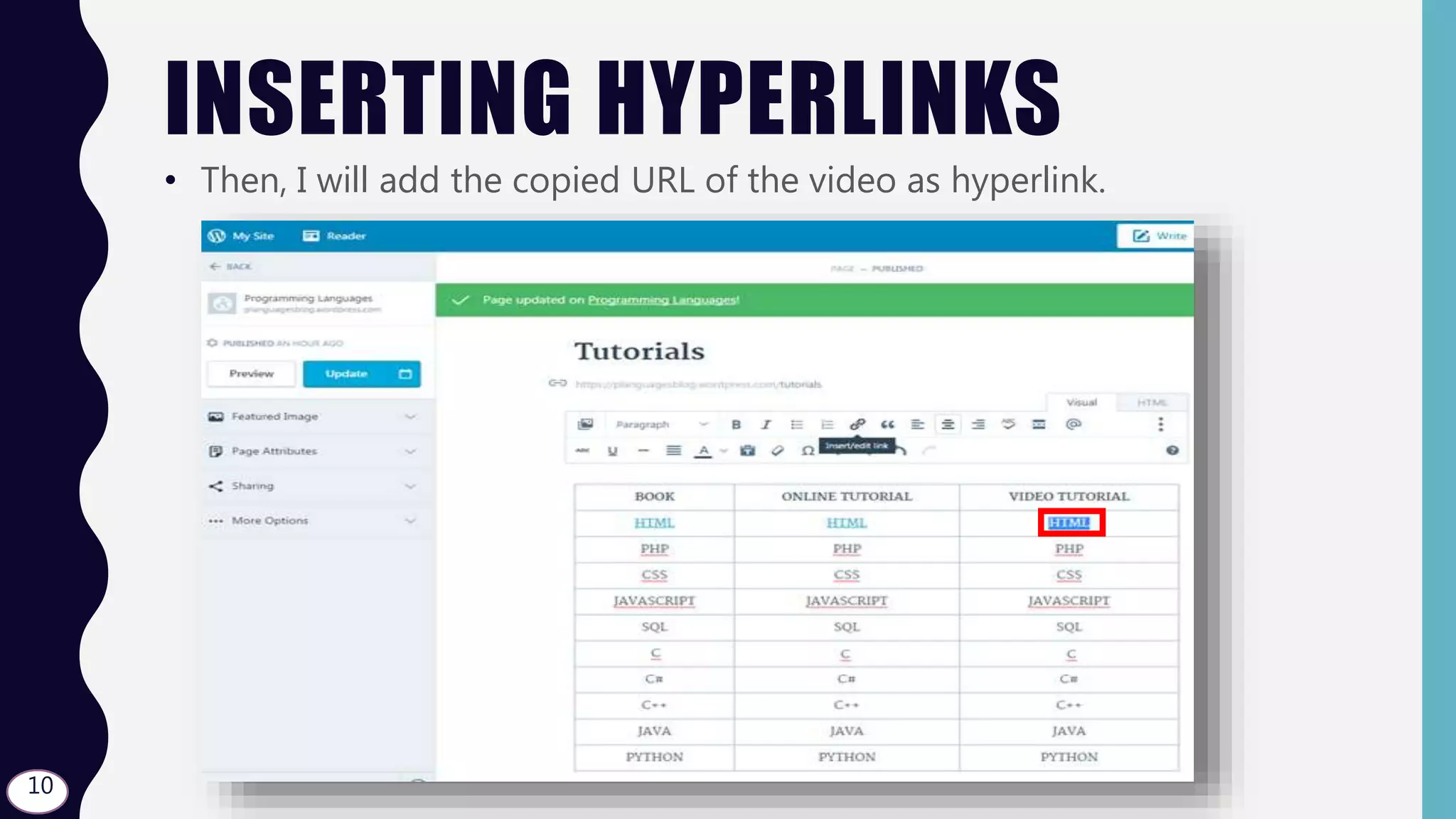
Task: Click the redo arrow icon
Action: (x=929, y=451)
